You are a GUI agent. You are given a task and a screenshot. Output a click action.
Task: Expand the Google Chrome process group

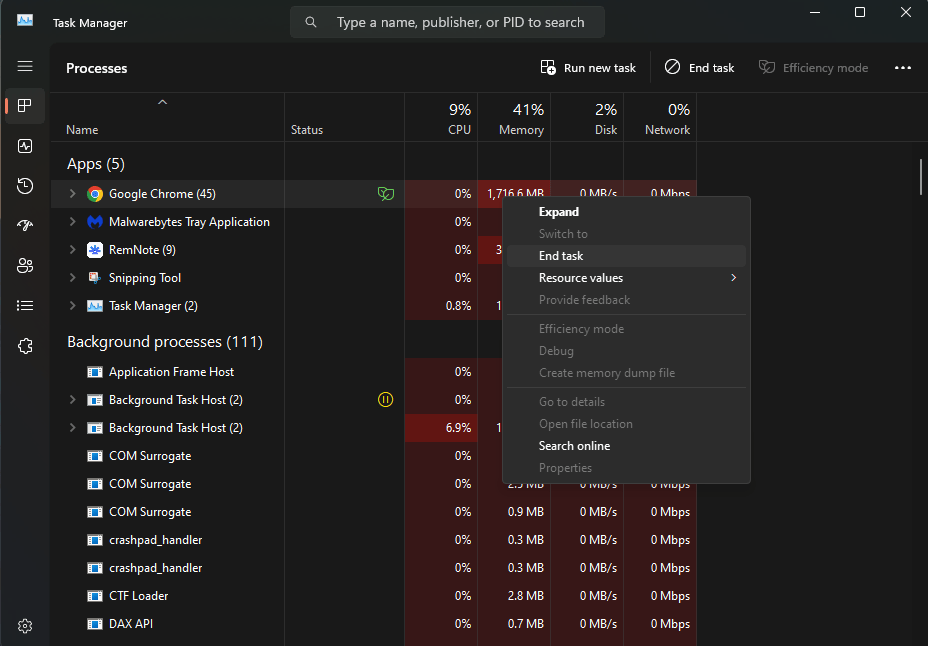point(72,194)
